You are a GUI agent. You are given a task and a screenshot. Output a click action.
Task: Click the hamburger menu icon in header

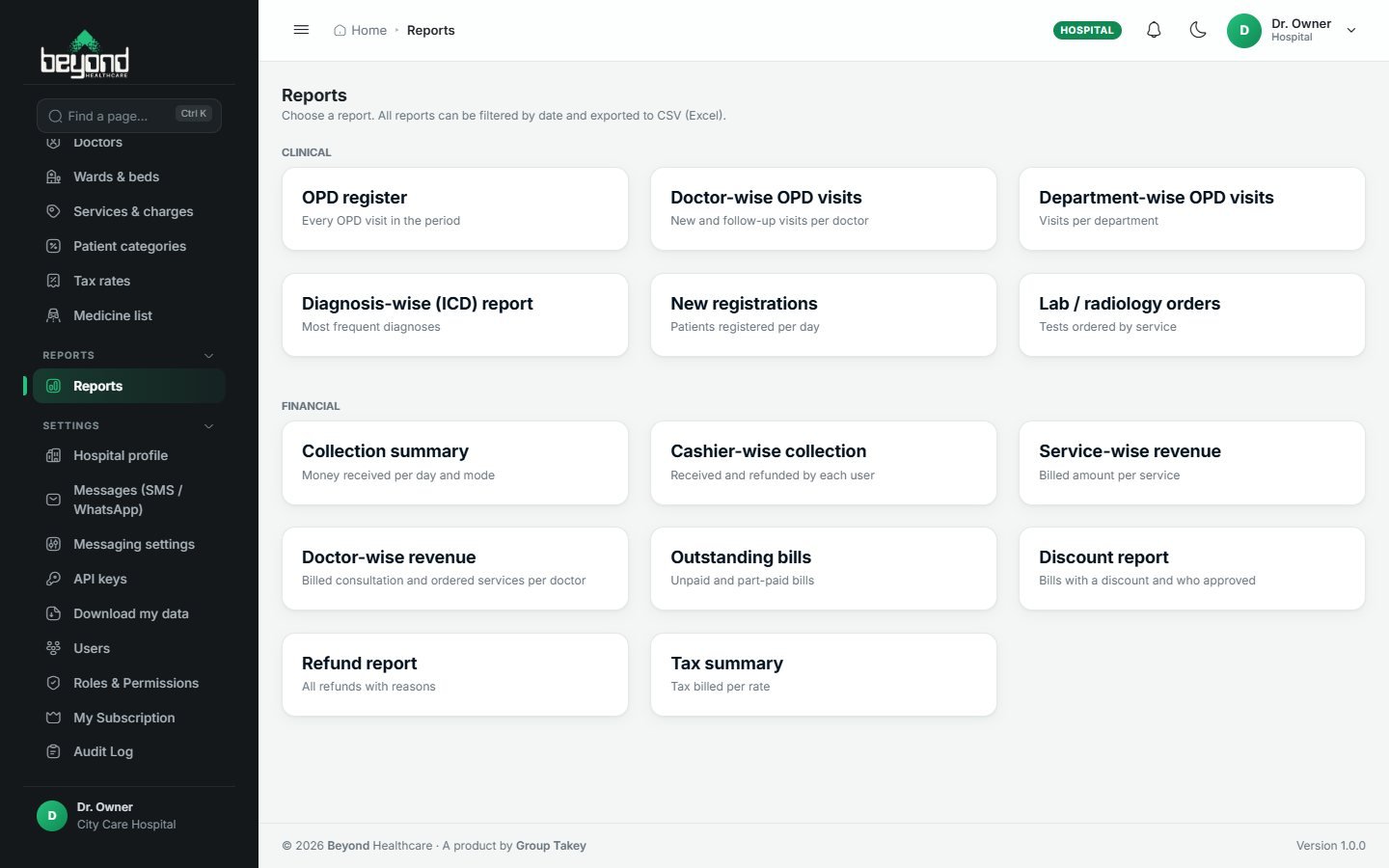pos(301,30)
